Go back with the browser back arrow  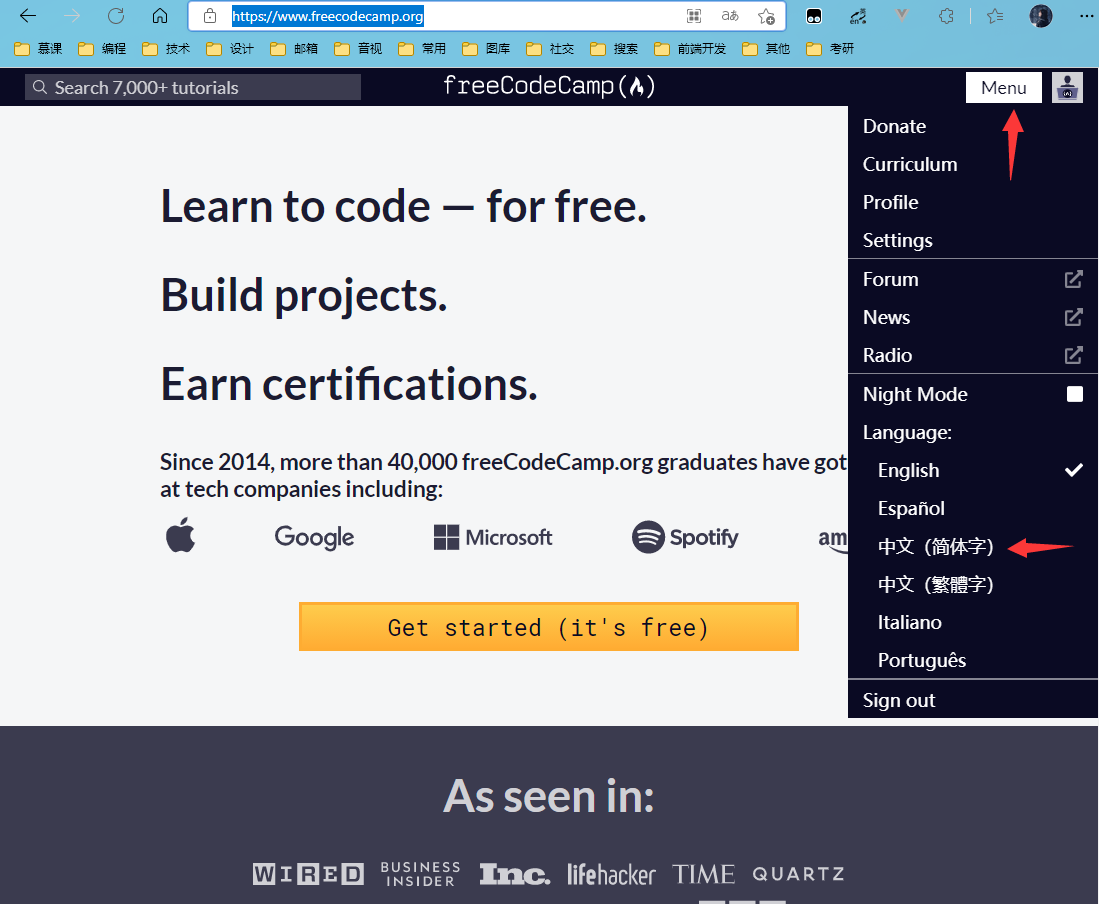27,15
